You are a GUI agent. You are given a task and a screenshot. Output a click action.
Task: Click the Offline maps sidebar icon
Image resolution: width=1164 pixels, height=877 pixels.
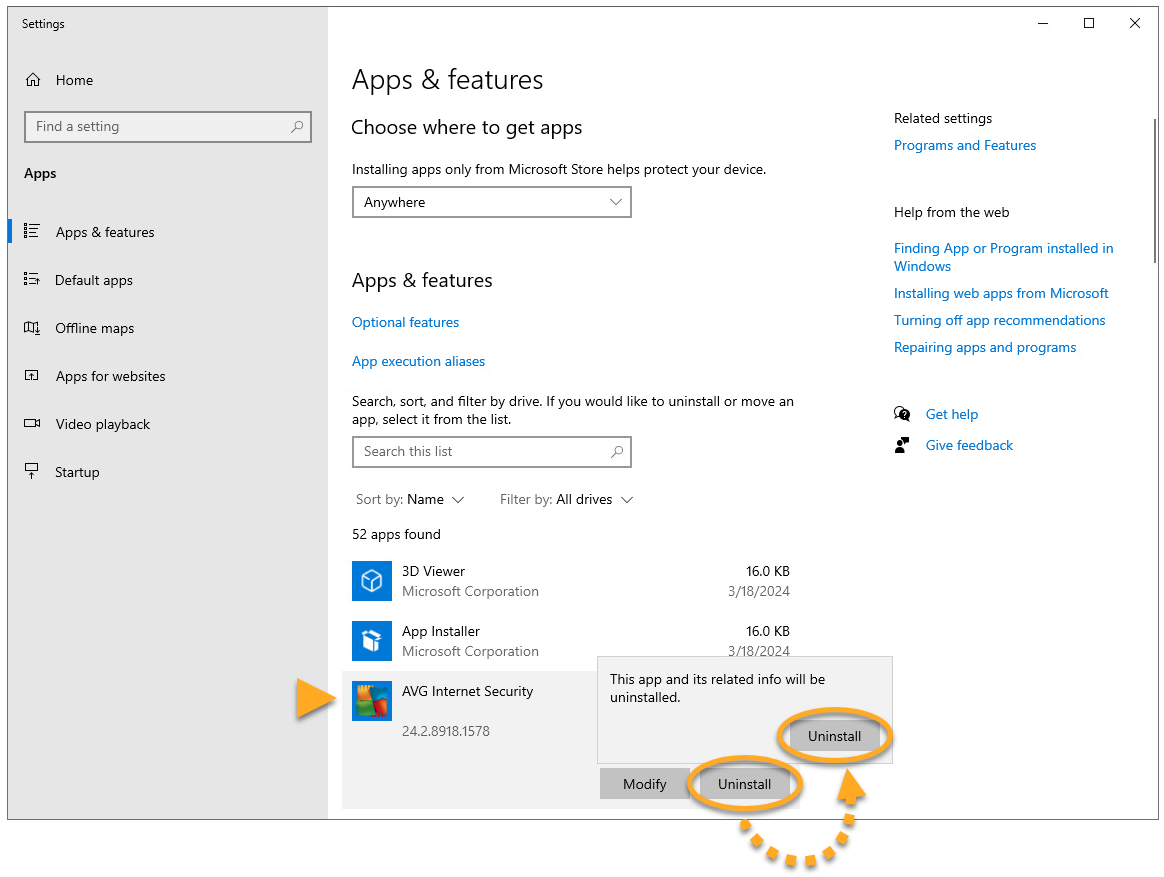click(x=32, y=328)
